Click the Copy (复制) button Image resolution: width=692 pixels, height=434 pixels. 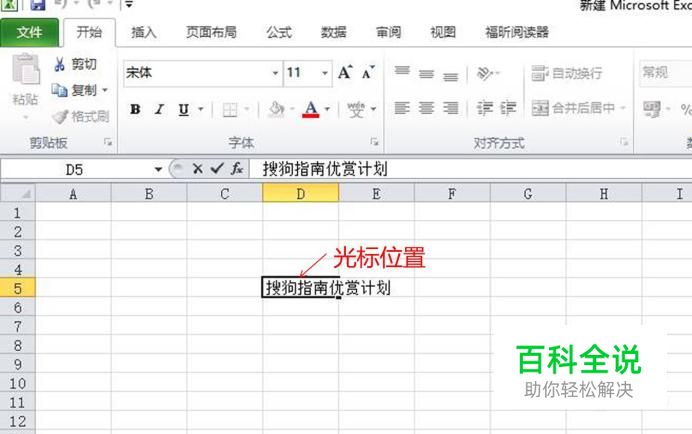point(74,91)
